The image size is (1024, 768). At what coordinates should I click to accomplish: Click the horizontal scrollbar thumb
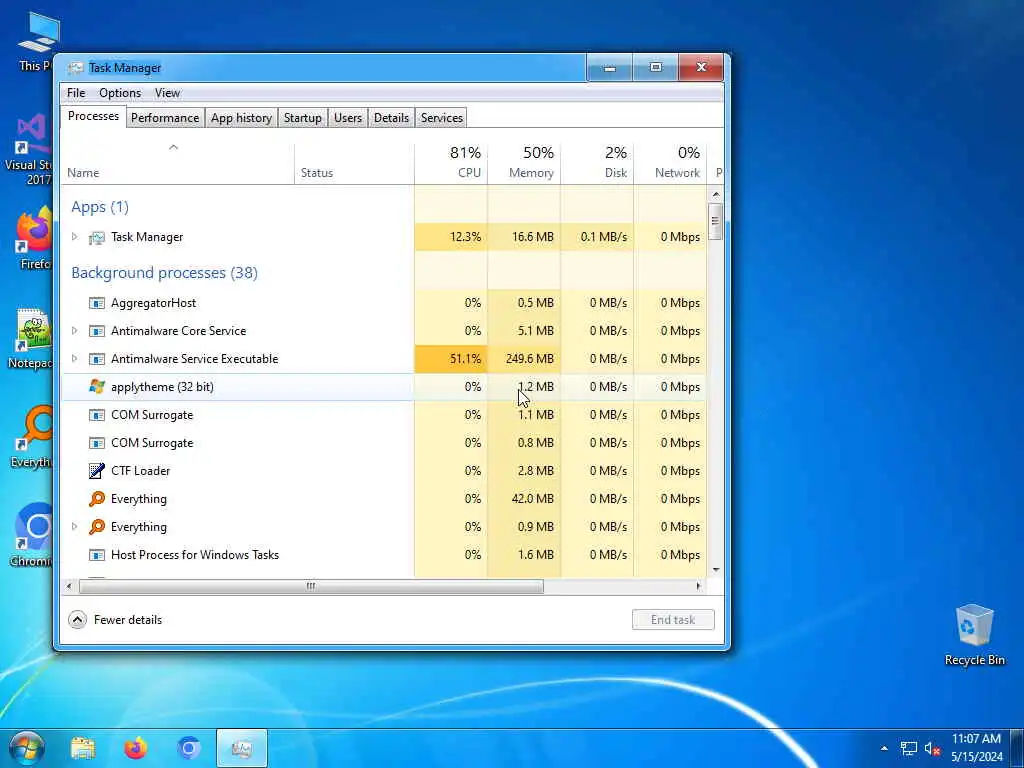(311, 586)
